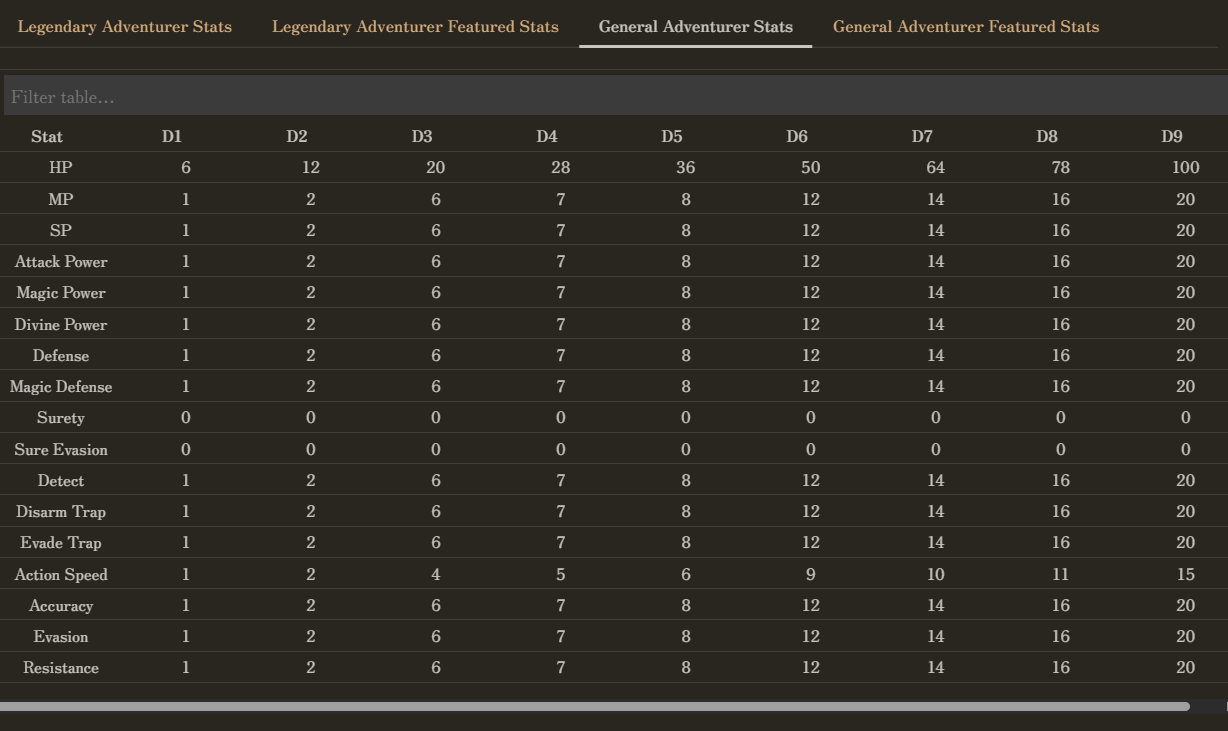Click Action Speed value 9 in D6
The width and height of the screenshot is (1228, 731).
811,575
